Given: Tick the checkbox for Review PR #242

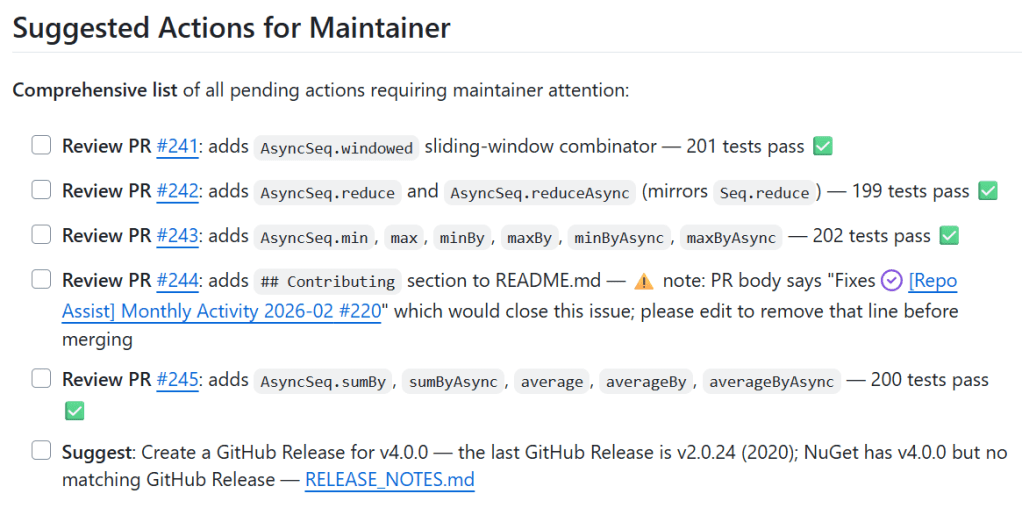Looking at the screenshot, I should pos(41,190).
